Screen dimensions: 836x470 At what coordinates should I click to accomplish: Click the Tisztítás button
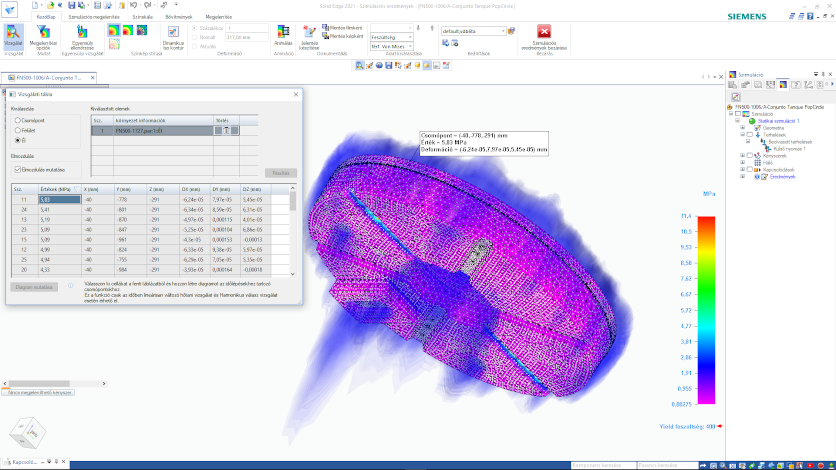point(281,173)
